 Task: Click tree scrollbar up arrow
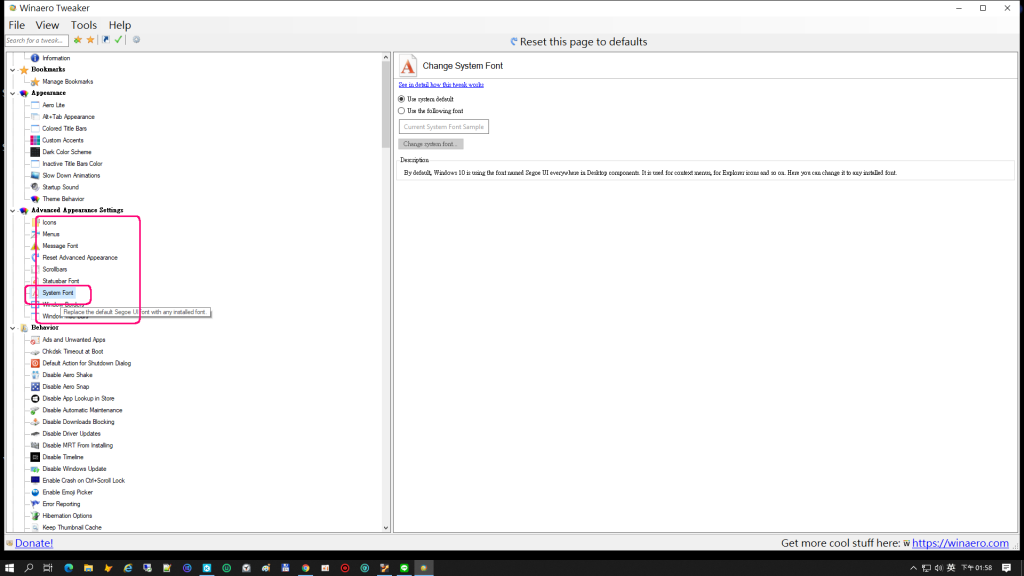386,57
